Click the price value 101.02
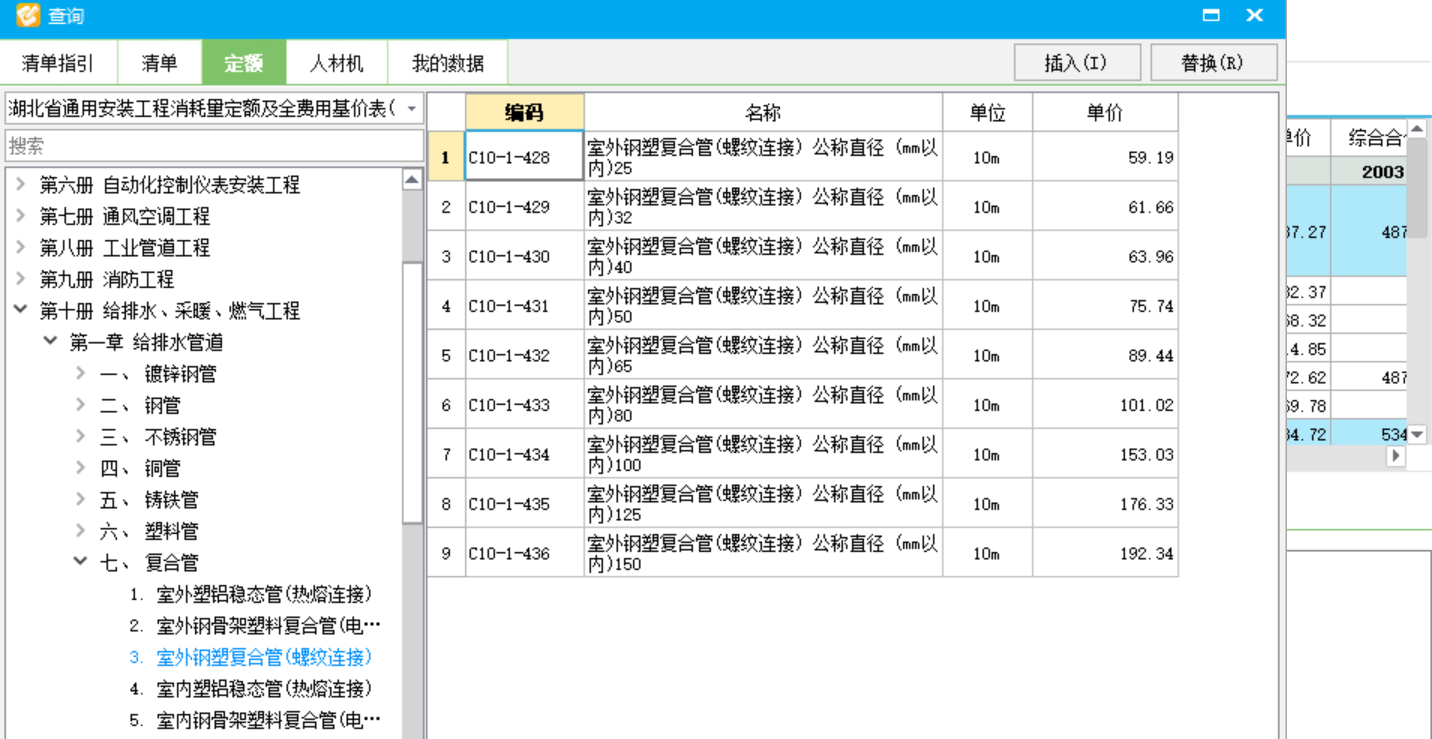The height and width of the screenshot is (739, 1432). (x=1146, y=405)
